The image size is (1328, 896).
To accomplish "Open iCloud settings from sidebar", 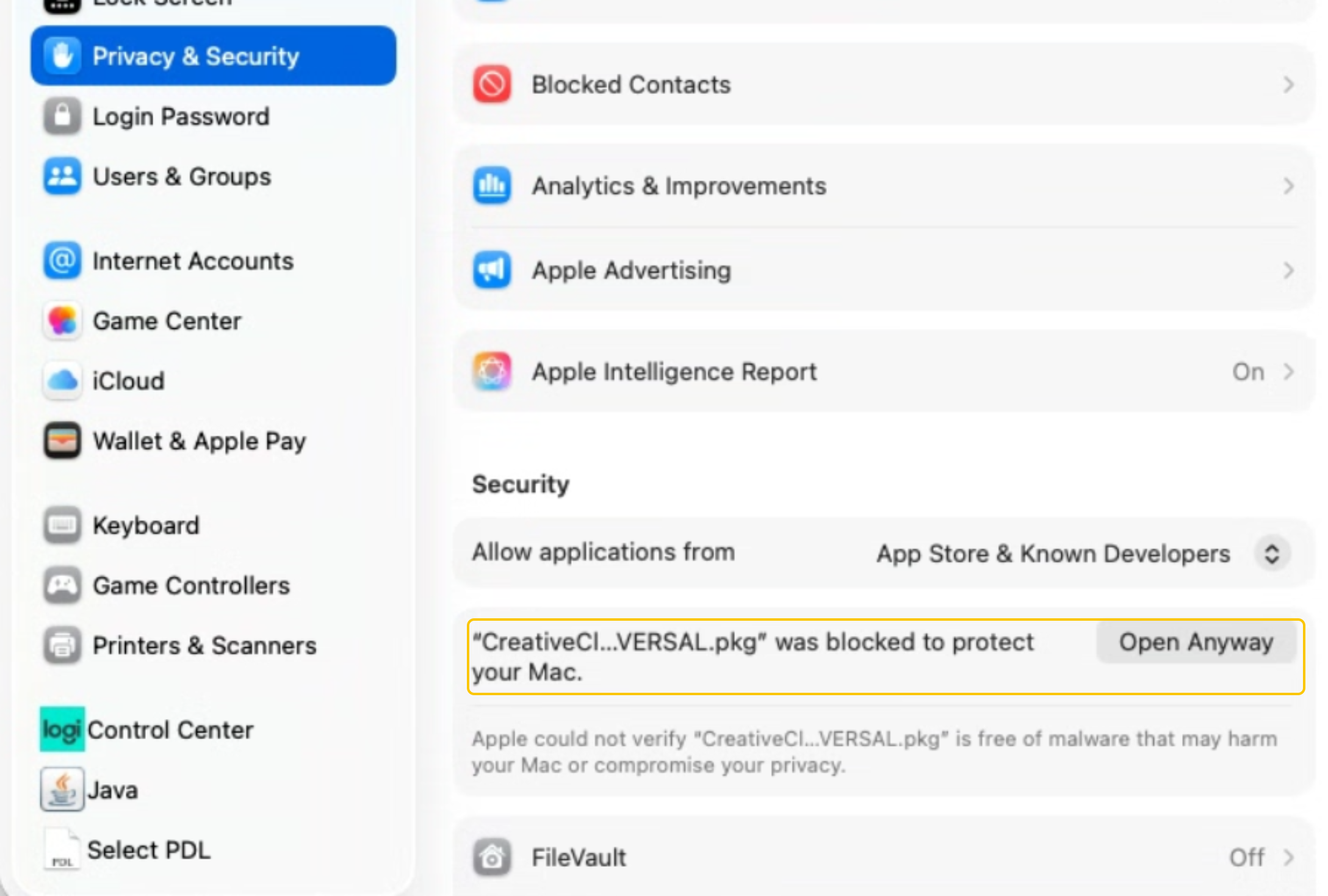I will coord(128,381).
